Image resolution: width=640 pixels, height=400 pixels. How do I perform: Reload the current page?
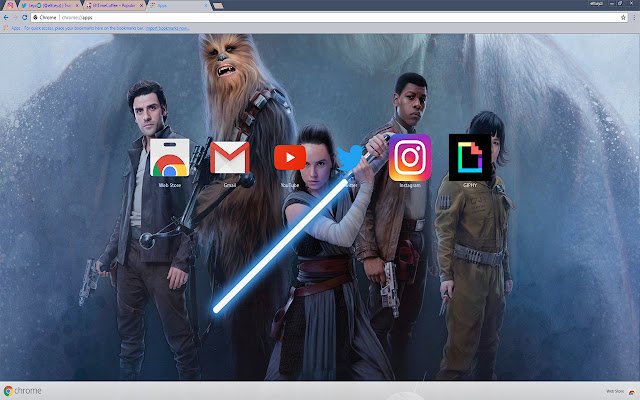pos(24,18)
